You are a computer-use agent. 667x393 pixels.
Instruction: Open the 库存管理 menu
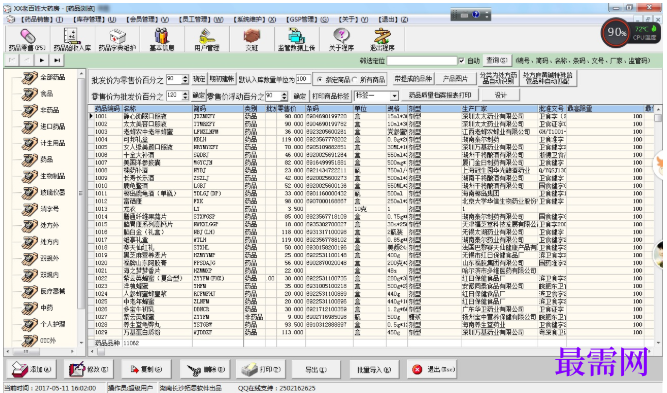[95, 20]
